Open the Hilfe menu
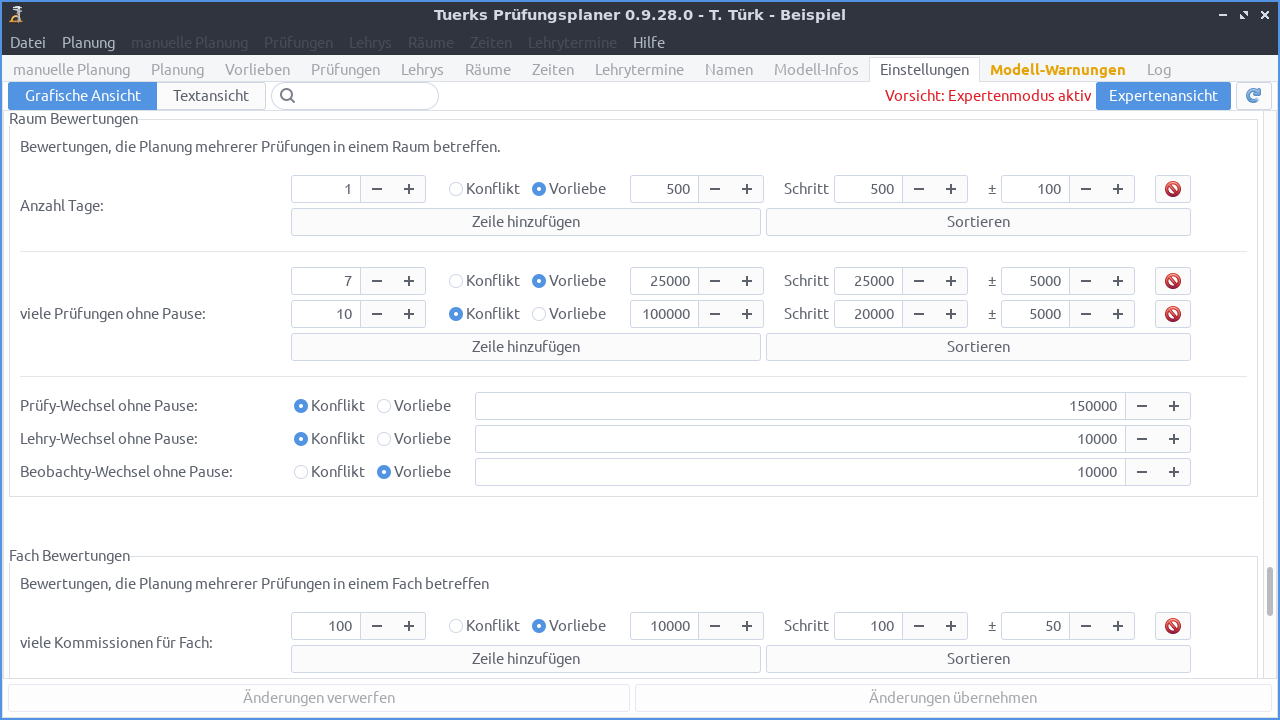1280x720 pixels. tap(648, 42)
